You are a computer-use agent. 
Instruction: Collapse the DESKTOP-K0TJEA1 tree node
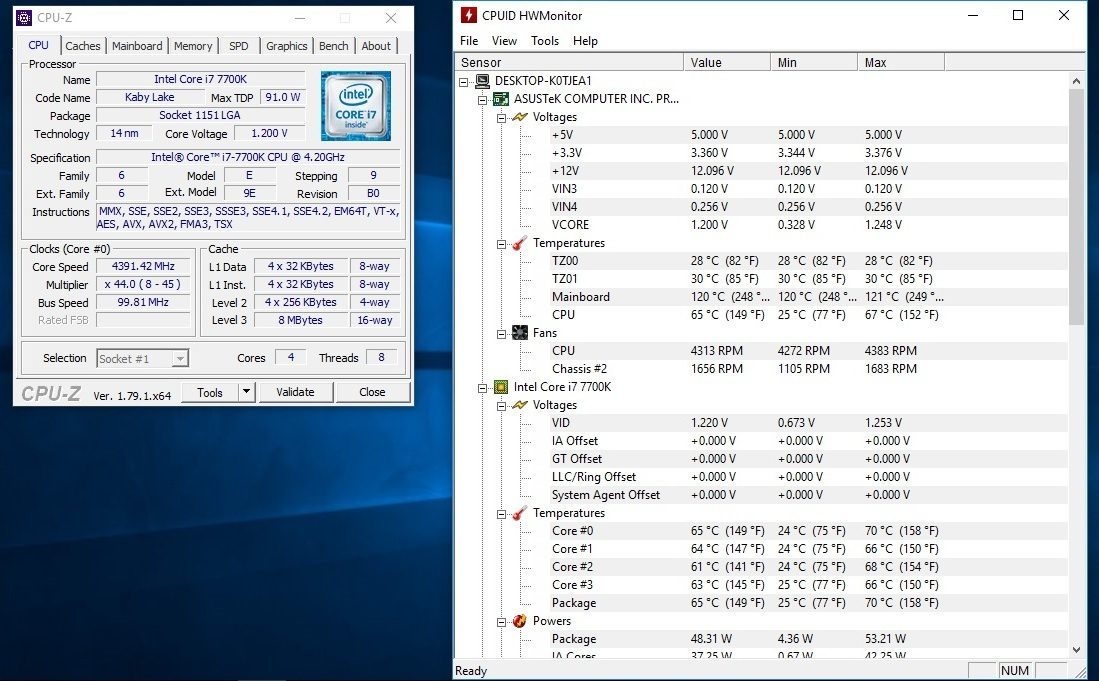coord(464,82)
